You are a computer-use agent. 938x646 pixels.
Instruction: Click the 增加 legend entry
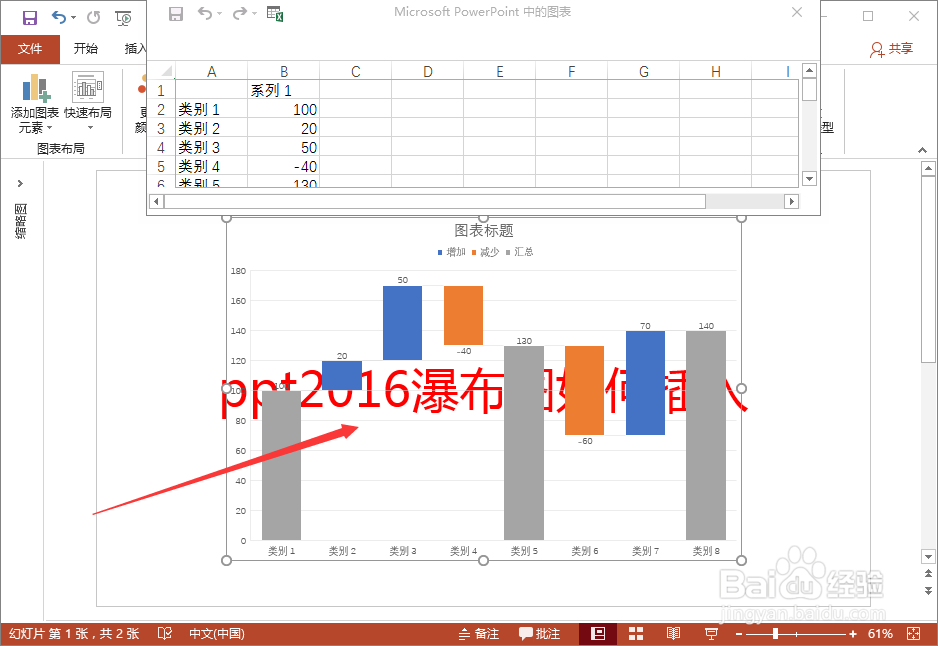tap(452, 252)
